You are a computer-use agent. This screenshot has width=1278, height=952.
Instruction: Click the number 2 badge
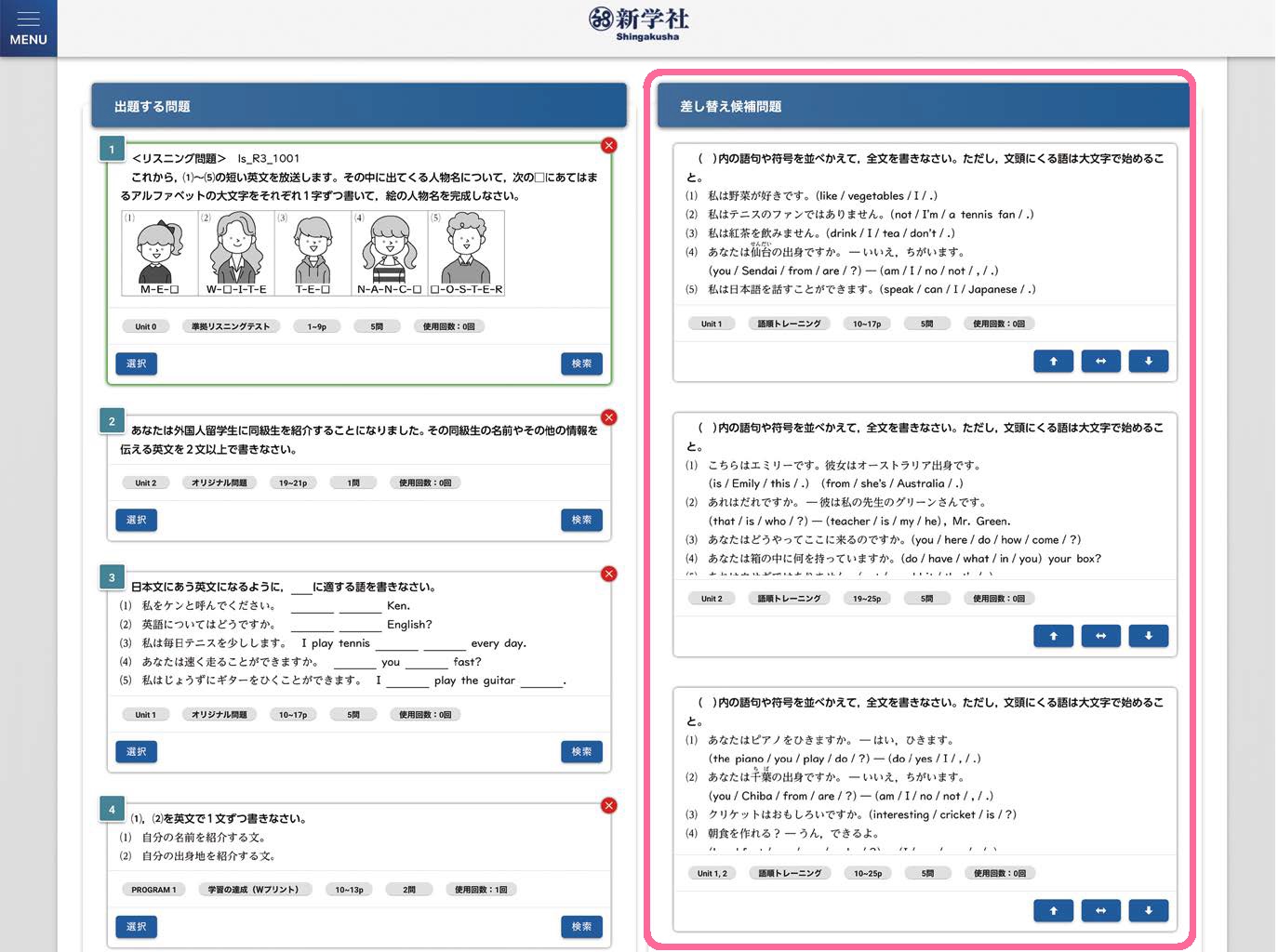click(x=112, y=421)
